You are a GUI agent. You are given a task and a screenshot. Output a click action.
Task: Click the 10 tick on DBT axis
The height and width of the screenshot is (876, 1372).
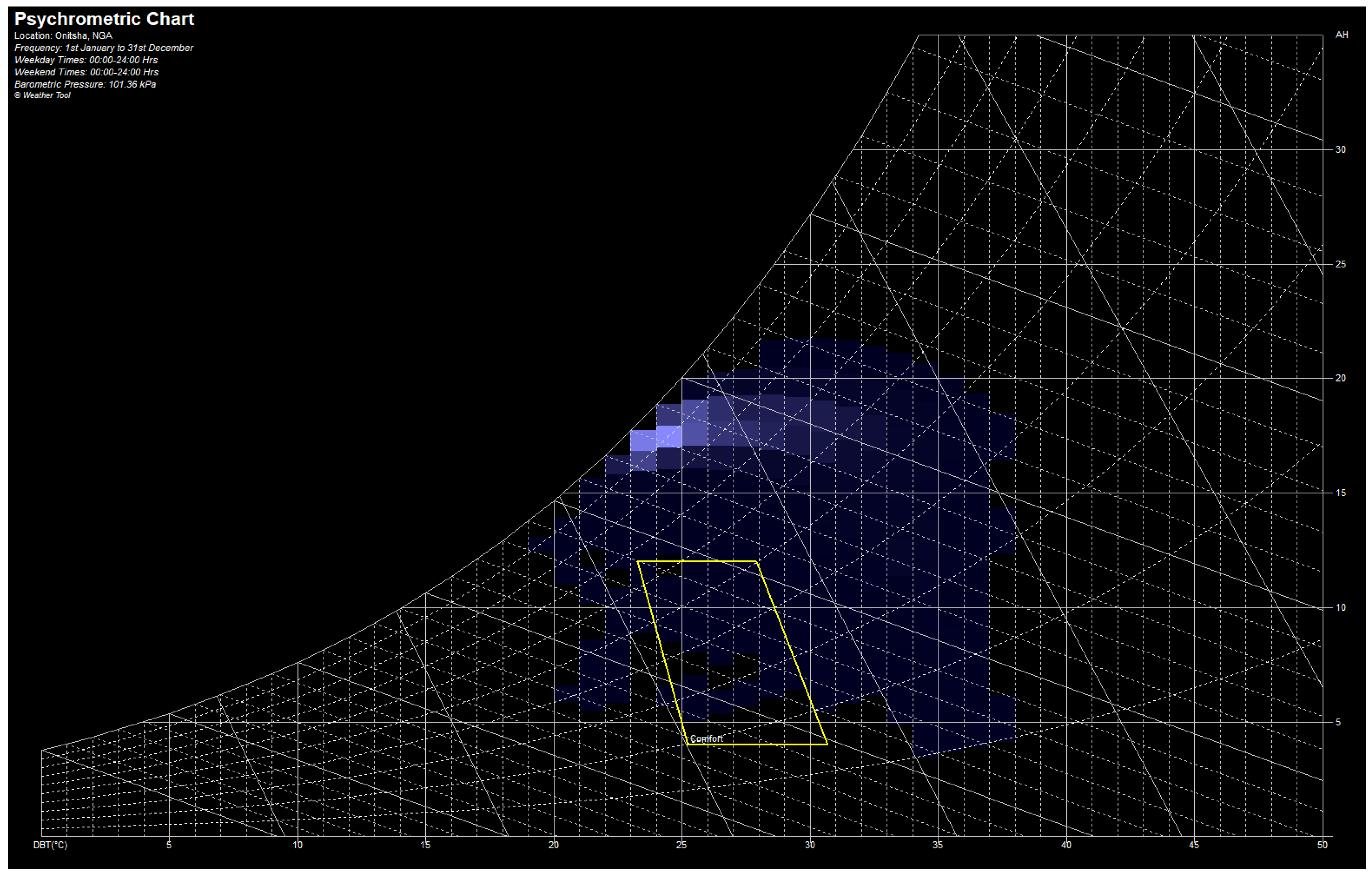tap(297, 845)
